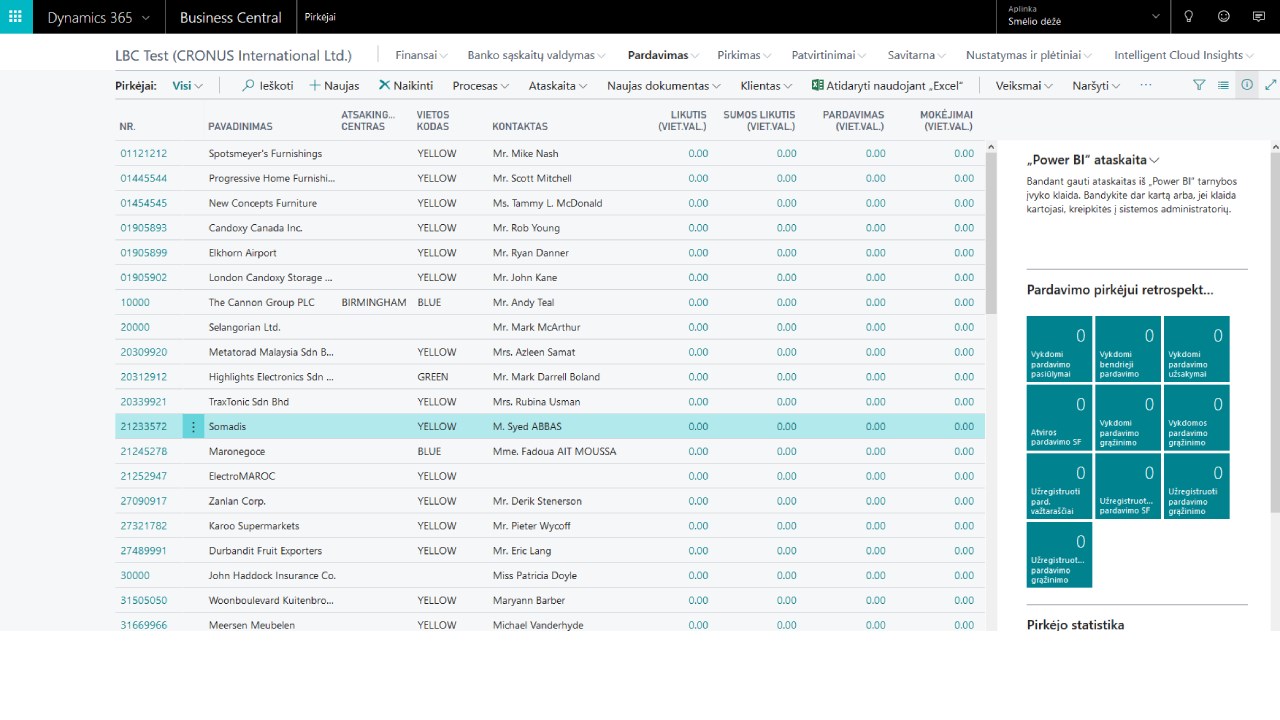The width and height of the screenshot is (1280, 720).
Task: Expand page with the full-screen arrows icon
Action: 1270,86
